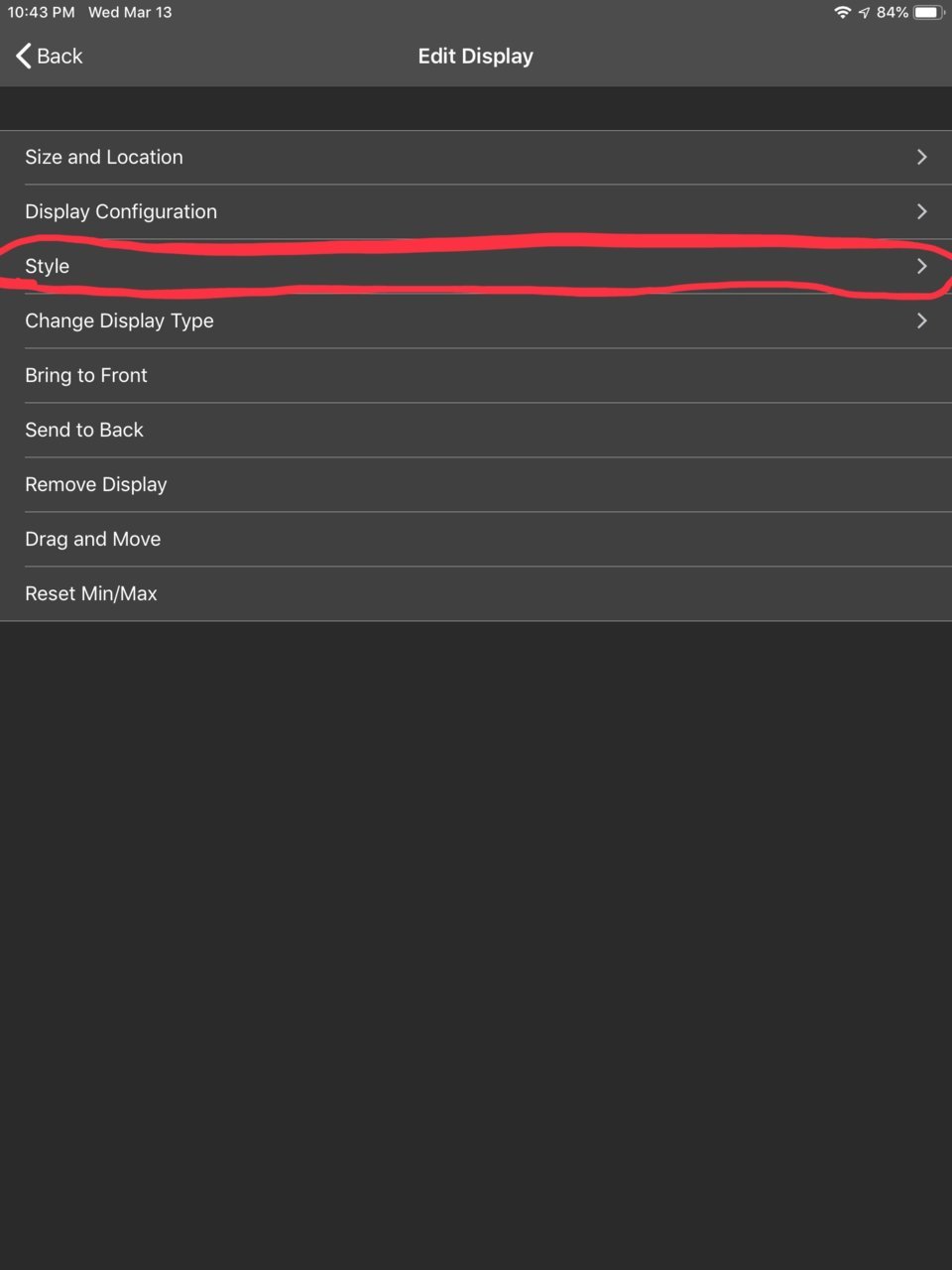Select Bring to Front
This screenshot has height=1270, width=952.
(x=476, y=375)
